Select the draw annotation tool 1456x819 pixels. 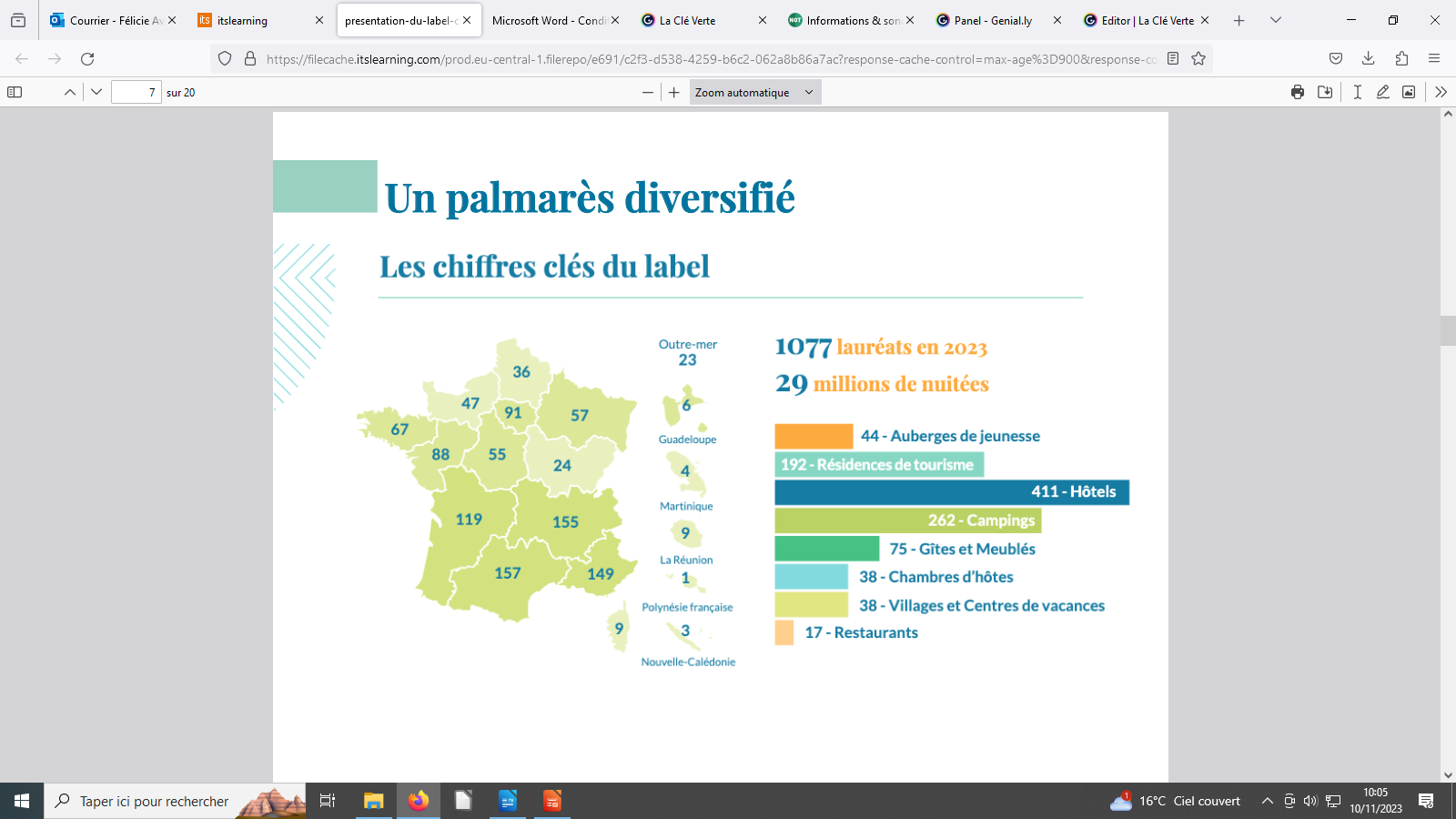[1383, 92]
